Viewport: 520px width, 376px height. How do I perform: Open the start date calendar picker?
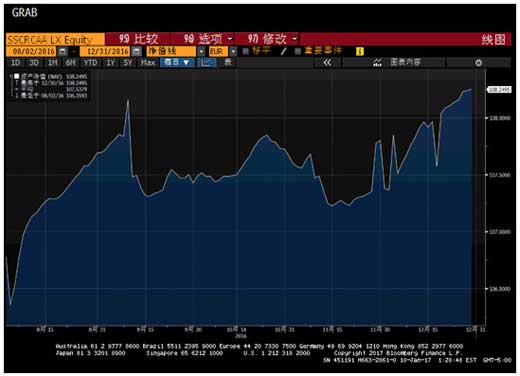63,51
